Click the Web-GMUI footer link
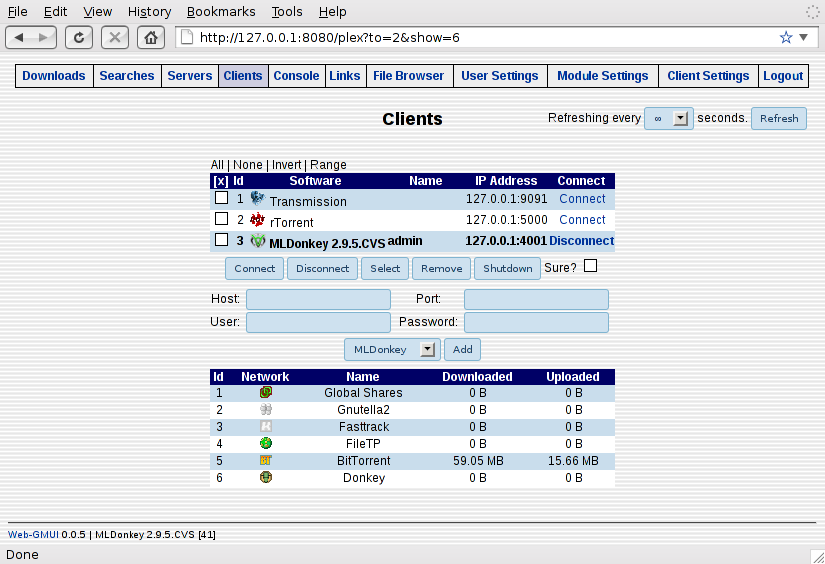 point(33,535)
